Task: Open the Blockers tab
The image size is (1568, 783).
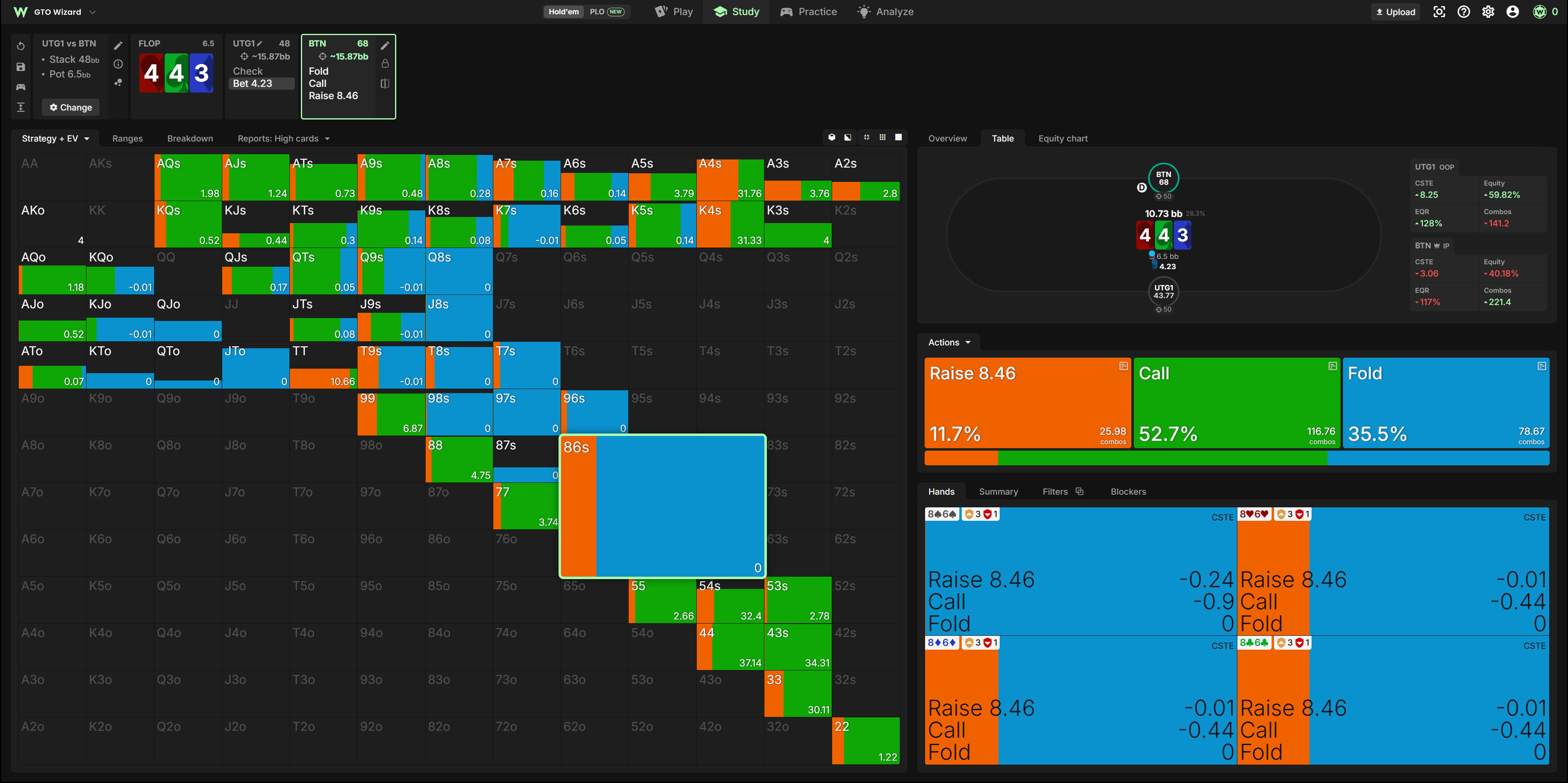Action: tap(1128, 491)
